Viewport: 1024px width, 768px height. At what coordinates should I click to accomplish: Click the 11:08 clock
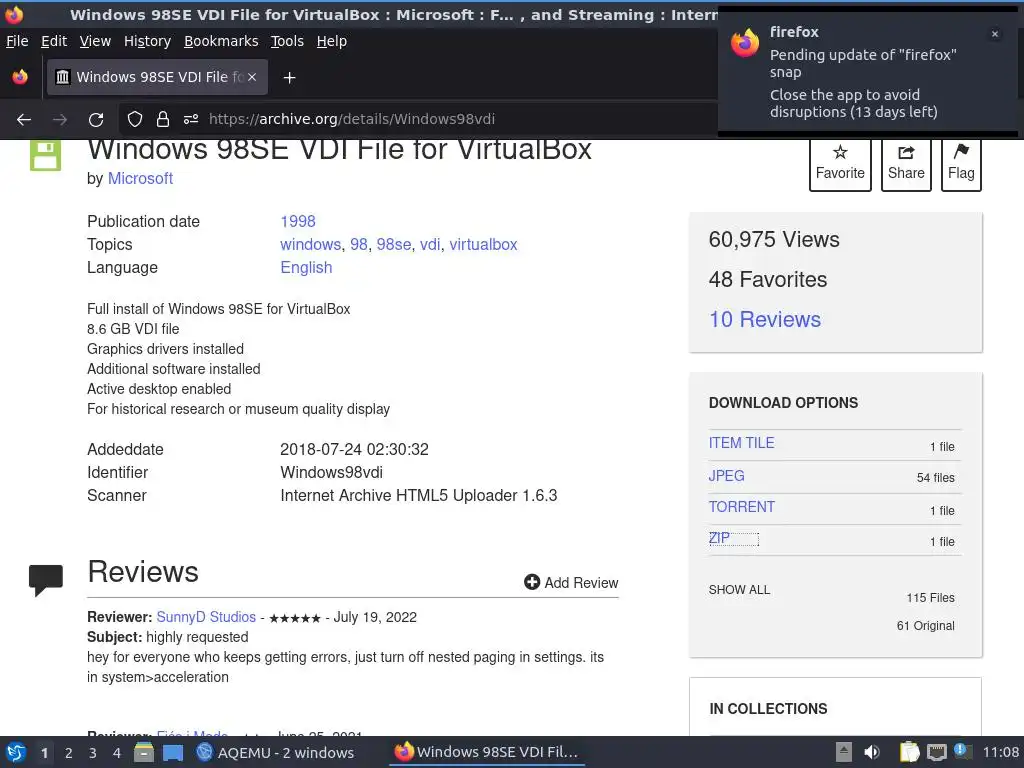click(1000, 752)
